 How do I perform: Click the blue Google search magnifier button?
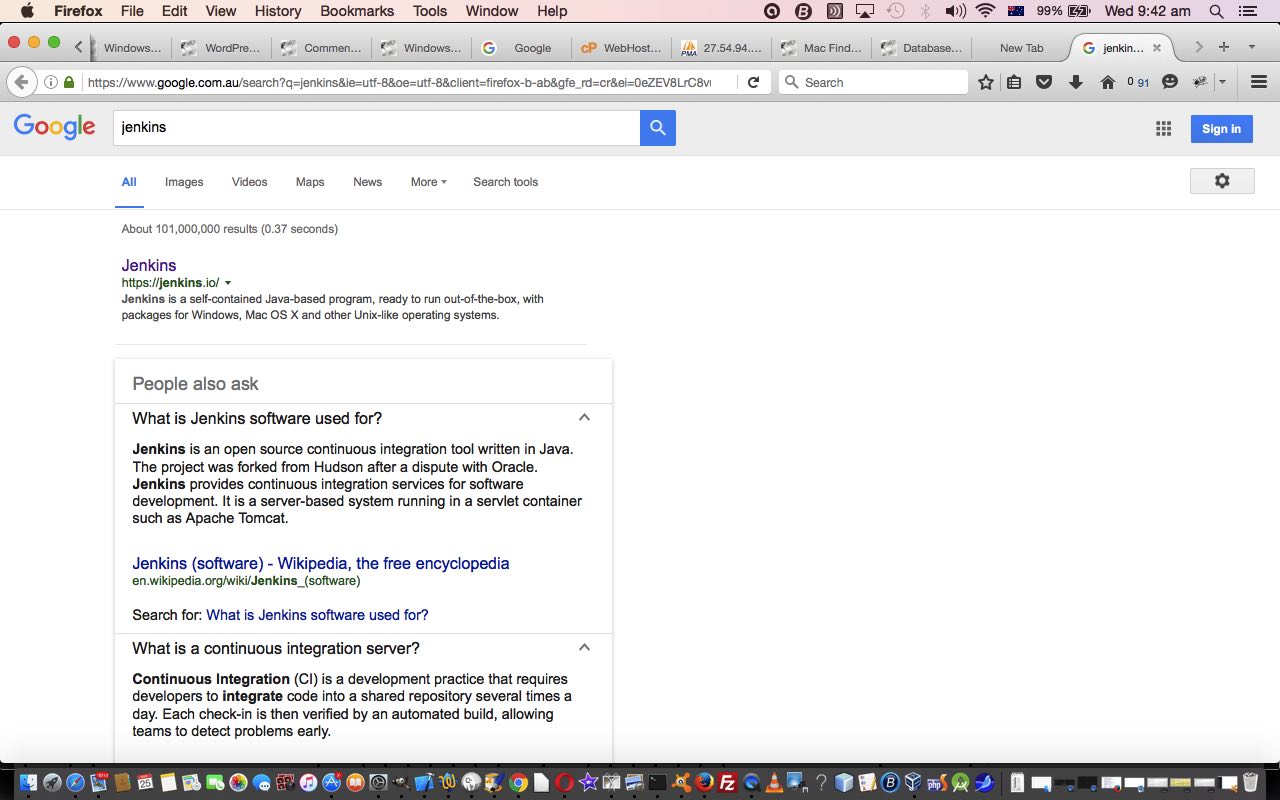(x=658, y=127)
